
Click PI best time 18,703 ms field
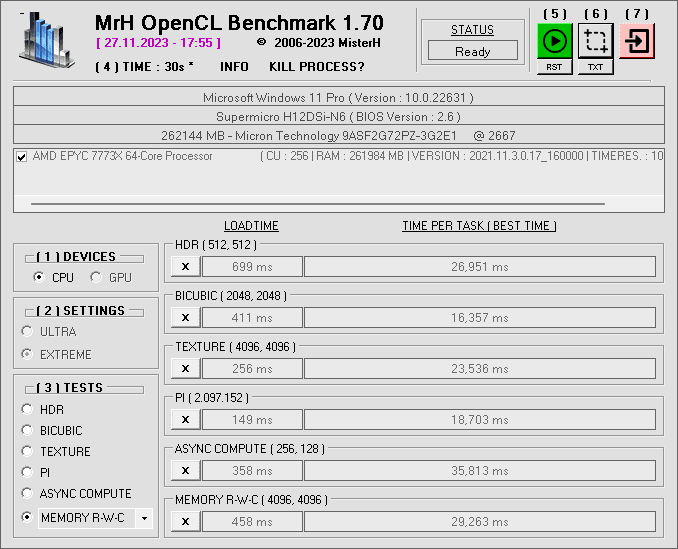tap(480, 419)
